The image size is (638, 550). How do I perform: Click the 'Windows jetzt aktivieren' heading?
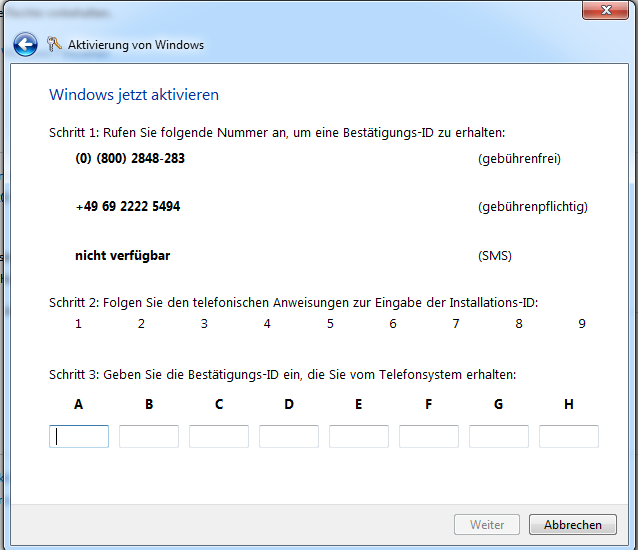click(x=134, y=95)
